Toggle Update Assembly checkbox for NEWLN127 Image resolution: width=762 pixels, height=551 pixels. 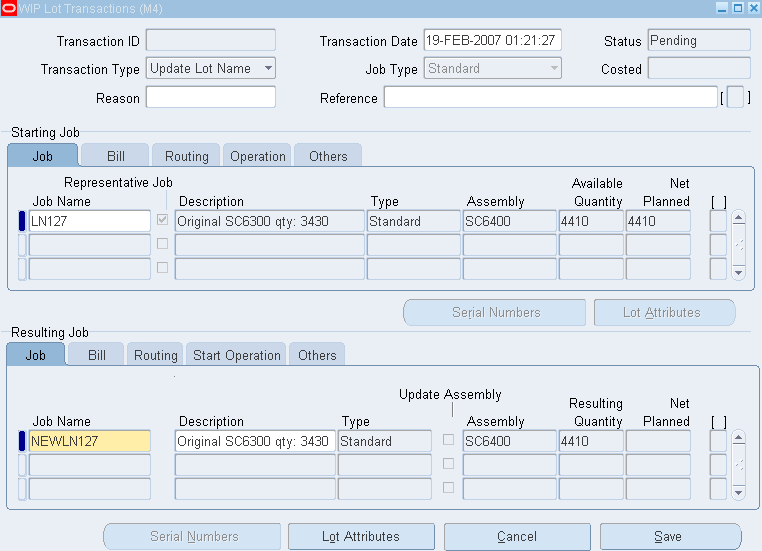point(449,440)
